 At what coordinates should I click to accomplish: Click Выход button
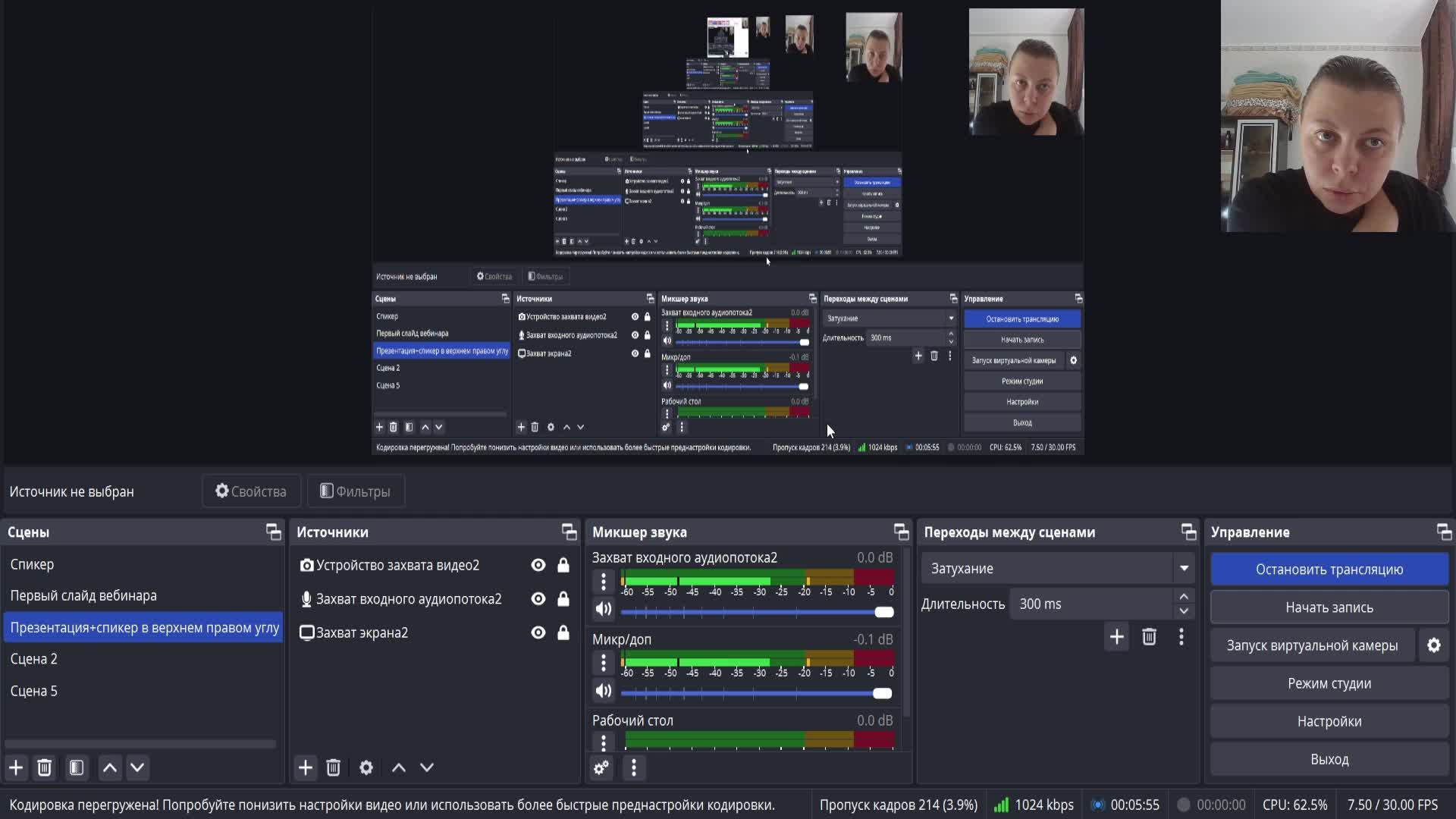(1329, 759)
